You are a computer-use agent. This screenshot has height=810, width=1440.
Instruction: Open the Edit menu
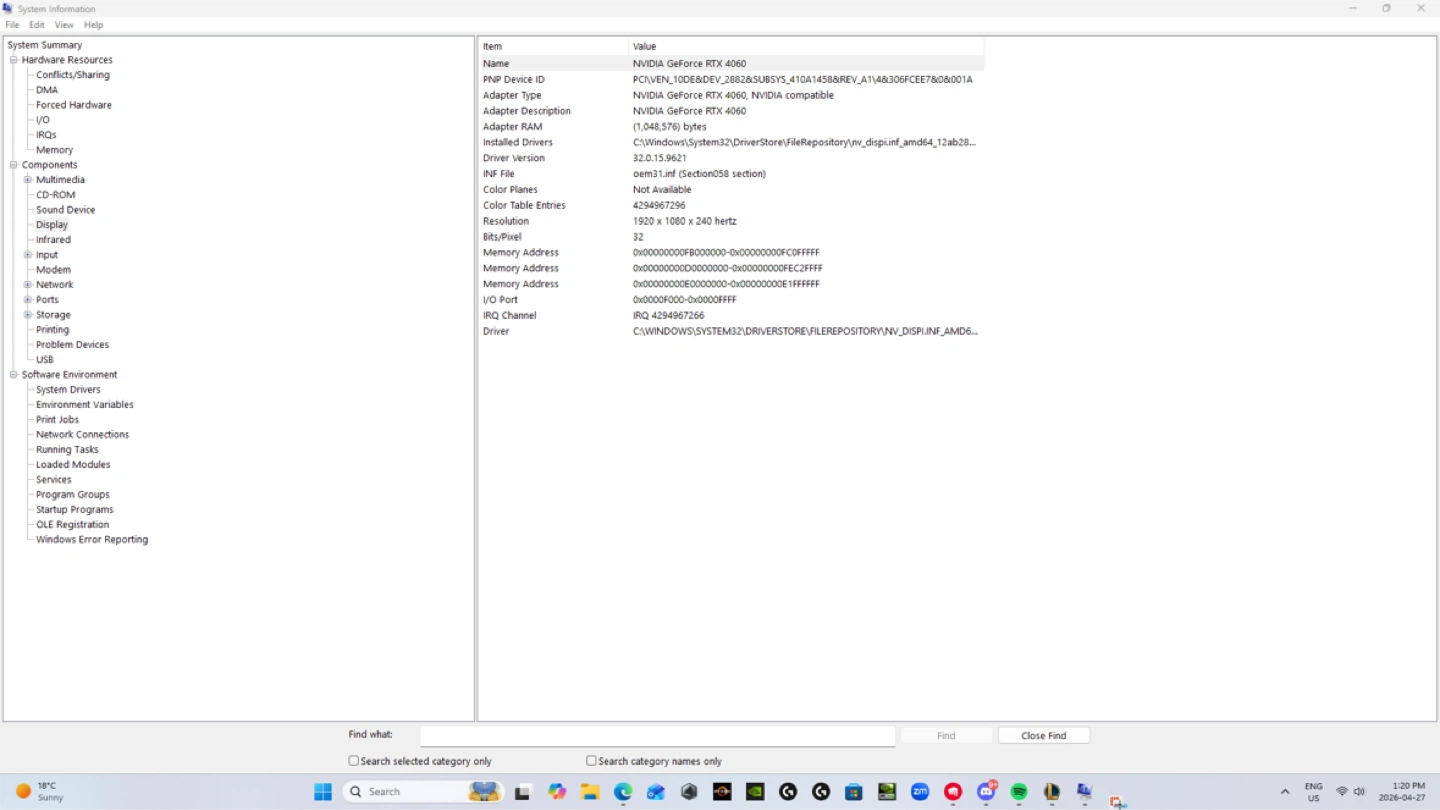point(37,25)
